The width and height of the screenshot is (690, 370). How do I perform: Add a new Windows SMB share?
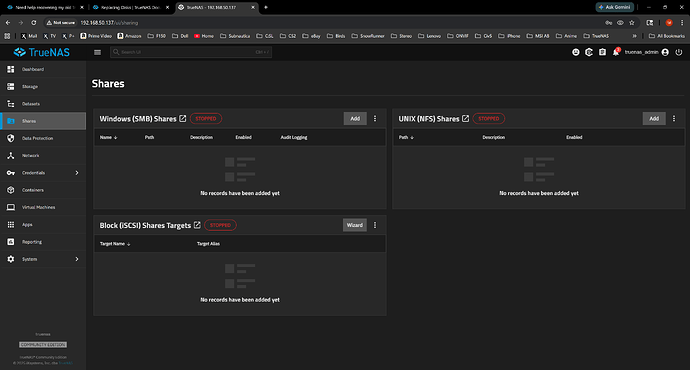pos(355,118)
